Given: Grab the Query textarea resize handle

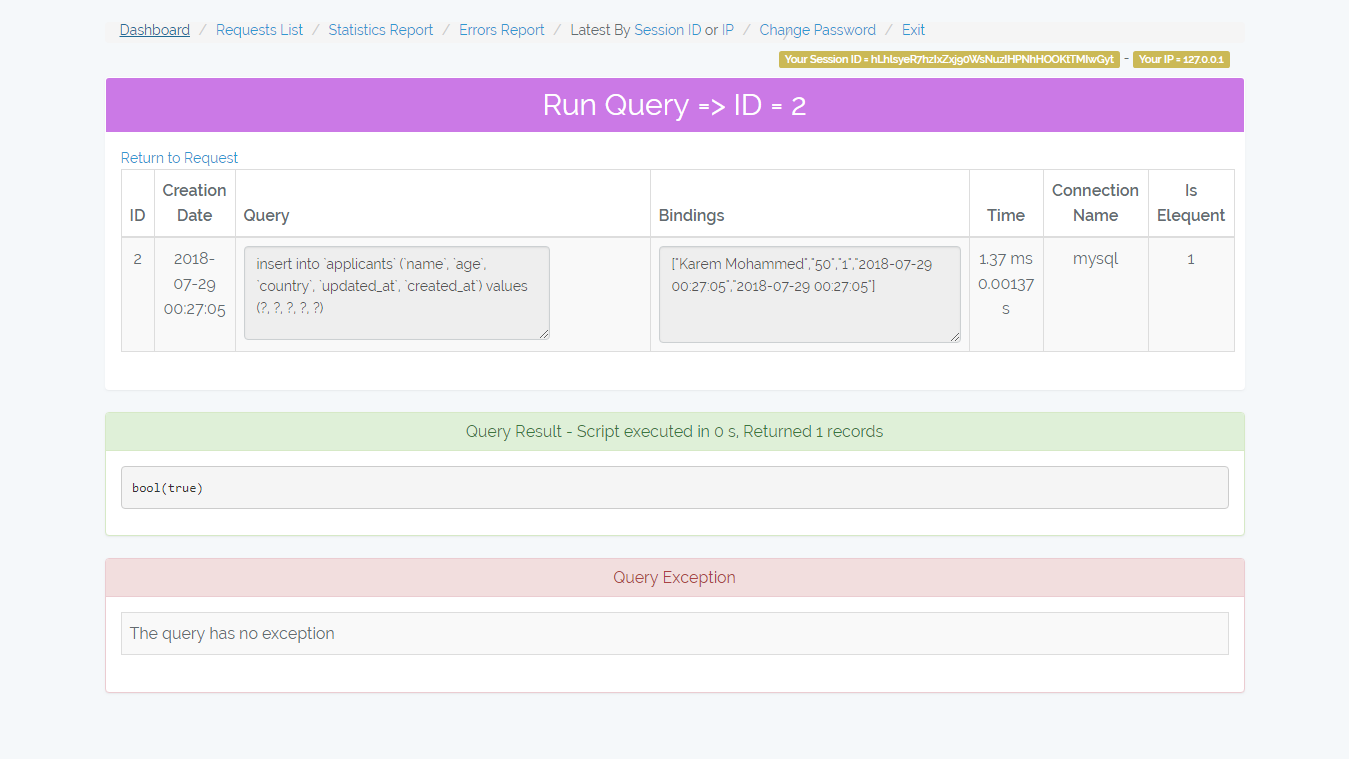Looking at the screenshot, I should [x=543, y=334].
